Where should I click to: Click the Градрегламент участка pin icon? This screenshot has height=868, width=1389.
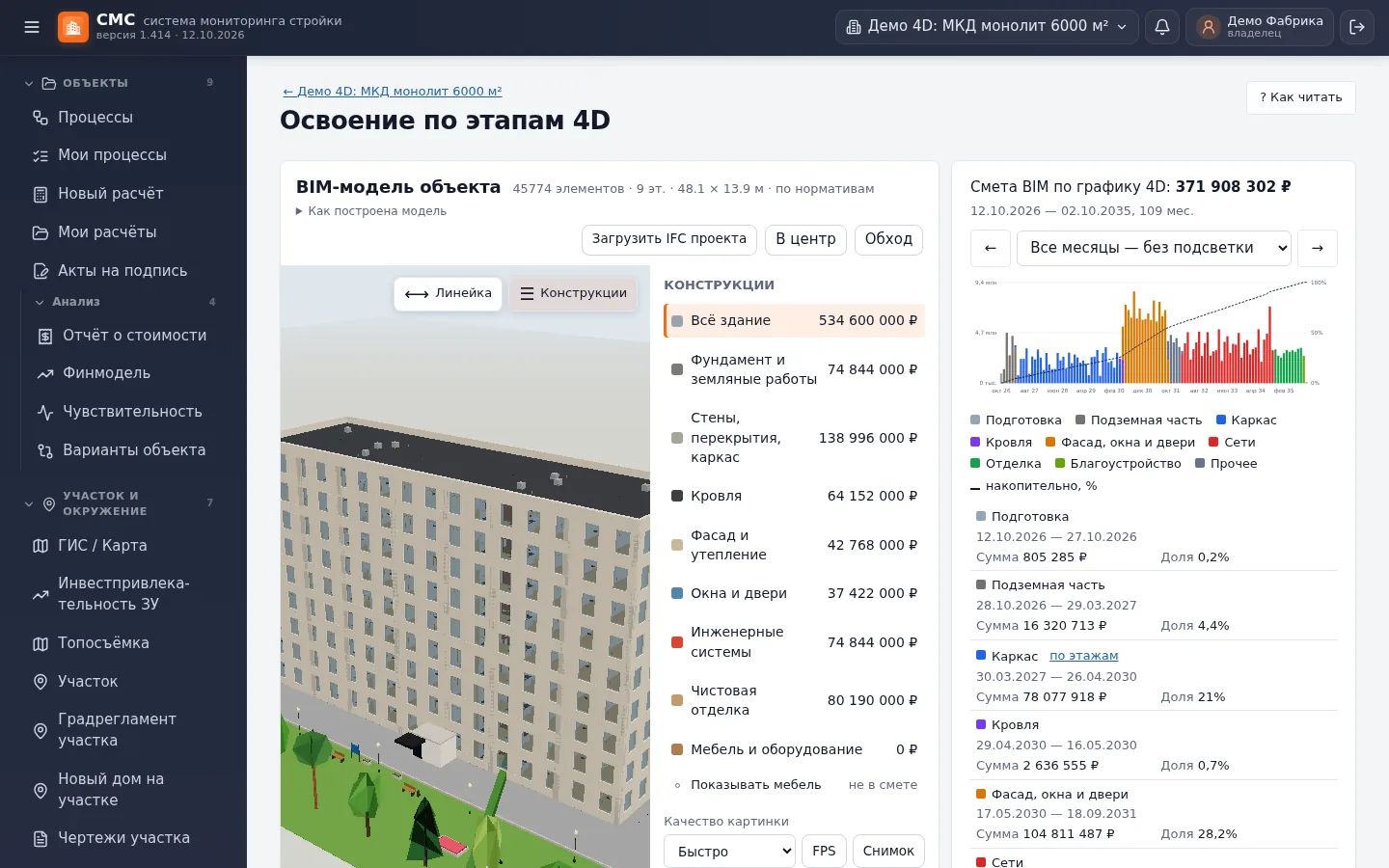pyautogui.click(x=41, y=730)
